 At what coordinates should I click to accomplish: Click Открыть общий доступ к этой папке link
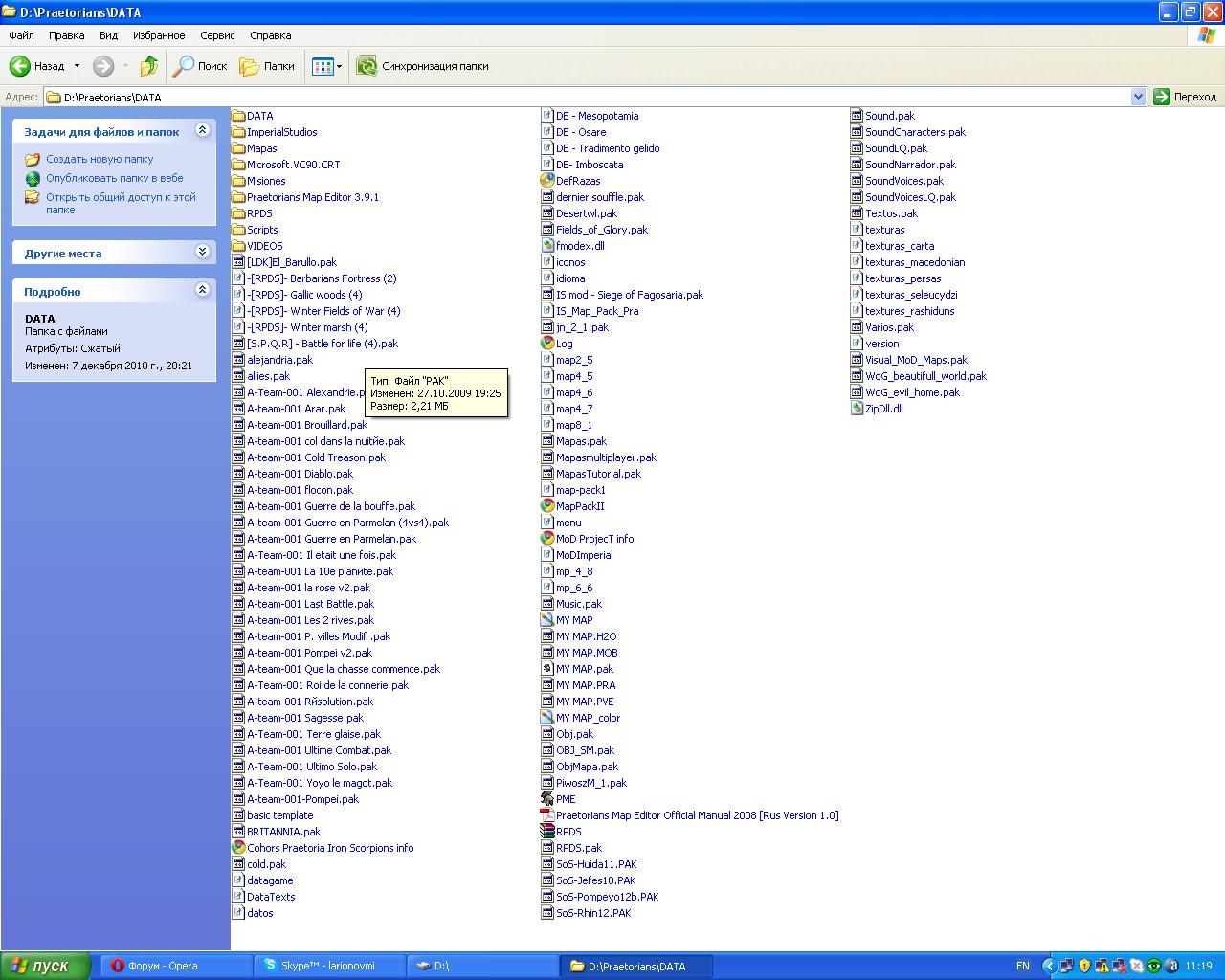pos(121,203)
